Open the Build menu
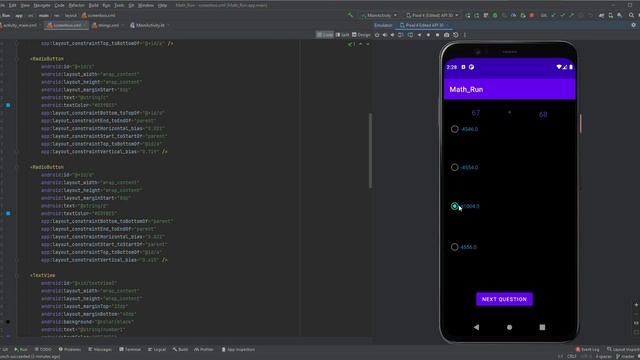Image resolution: width=640 pixels, height=360 pixels. pyautogui.click(x=93, y=5)
